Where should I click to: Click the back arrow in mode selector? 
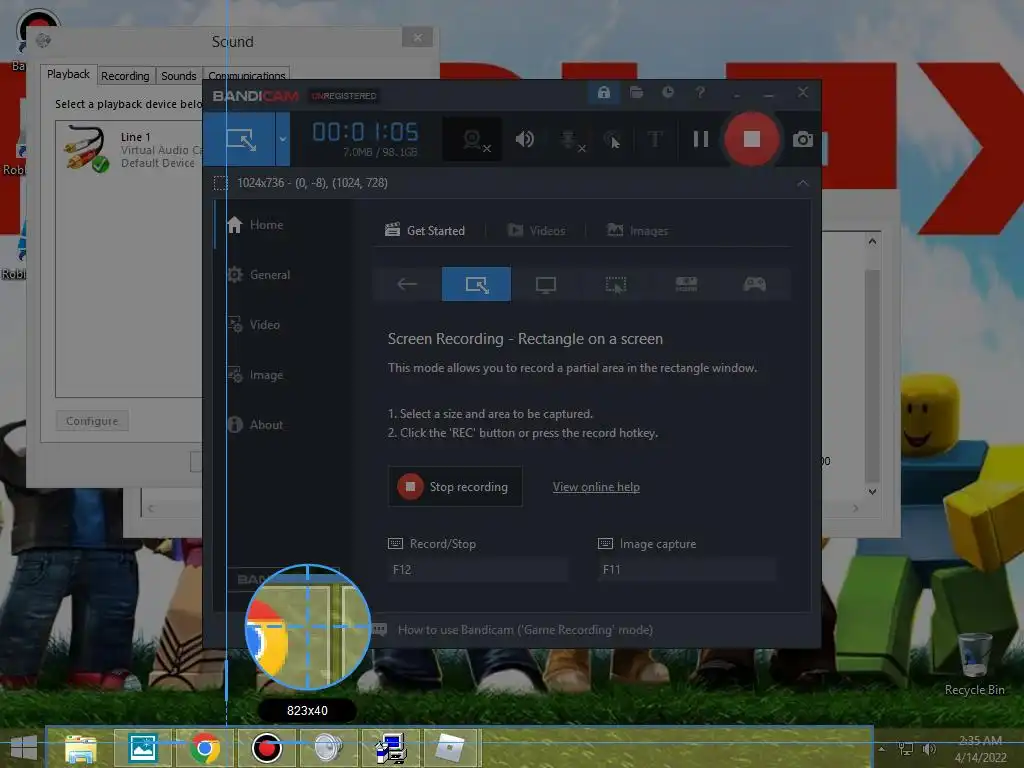(407, 284)
